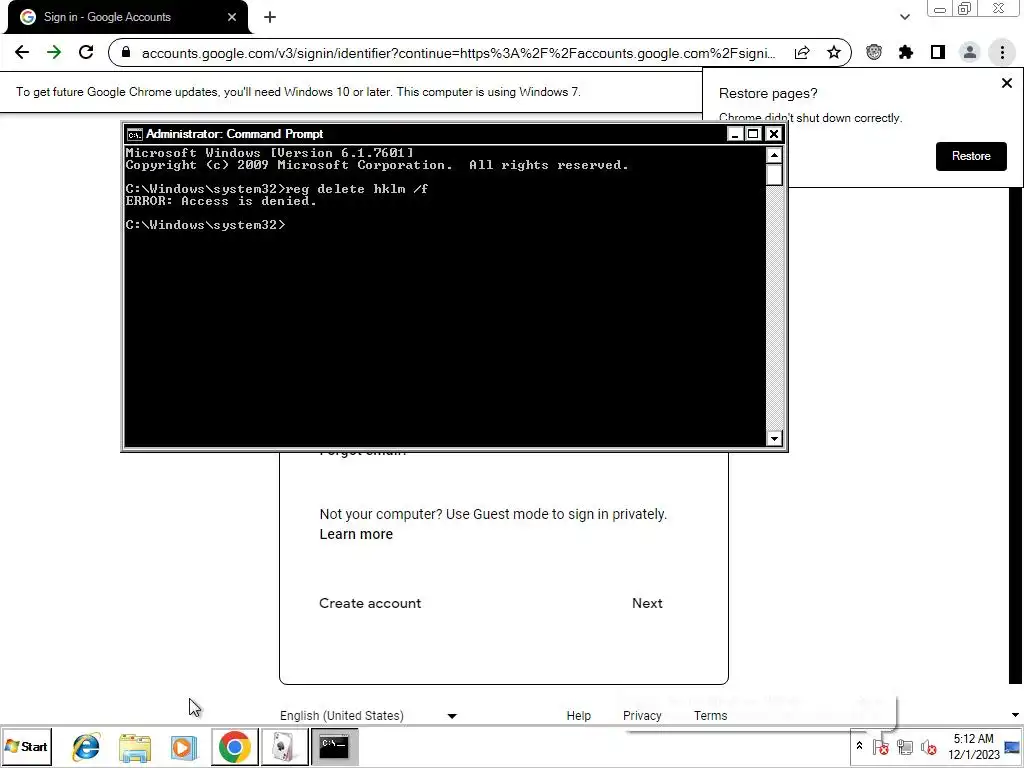Open the Extensions puzzle piece menu
Viewport: 1024px width, 768px height.
point(906,52)
